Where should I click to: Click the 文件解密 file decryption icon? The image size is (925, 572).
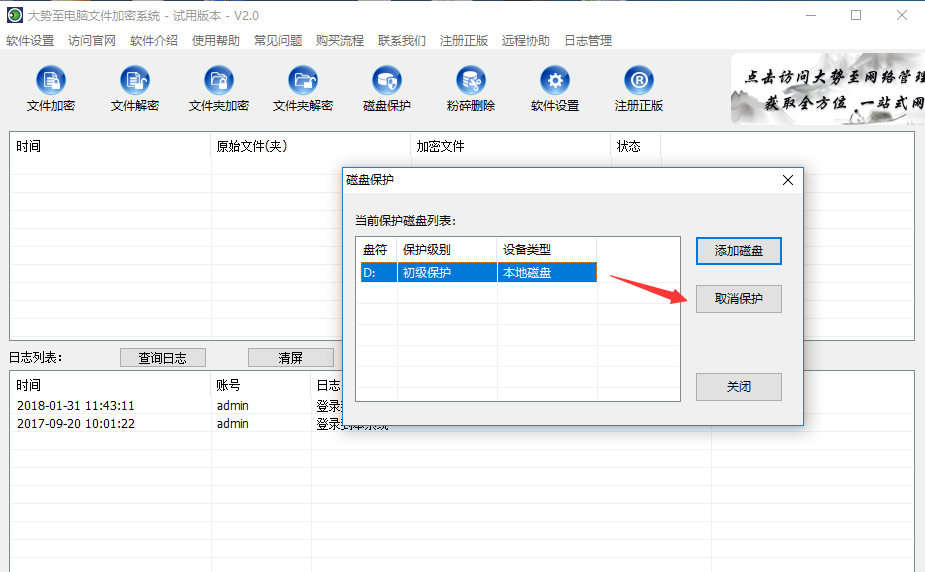(135, 81)
